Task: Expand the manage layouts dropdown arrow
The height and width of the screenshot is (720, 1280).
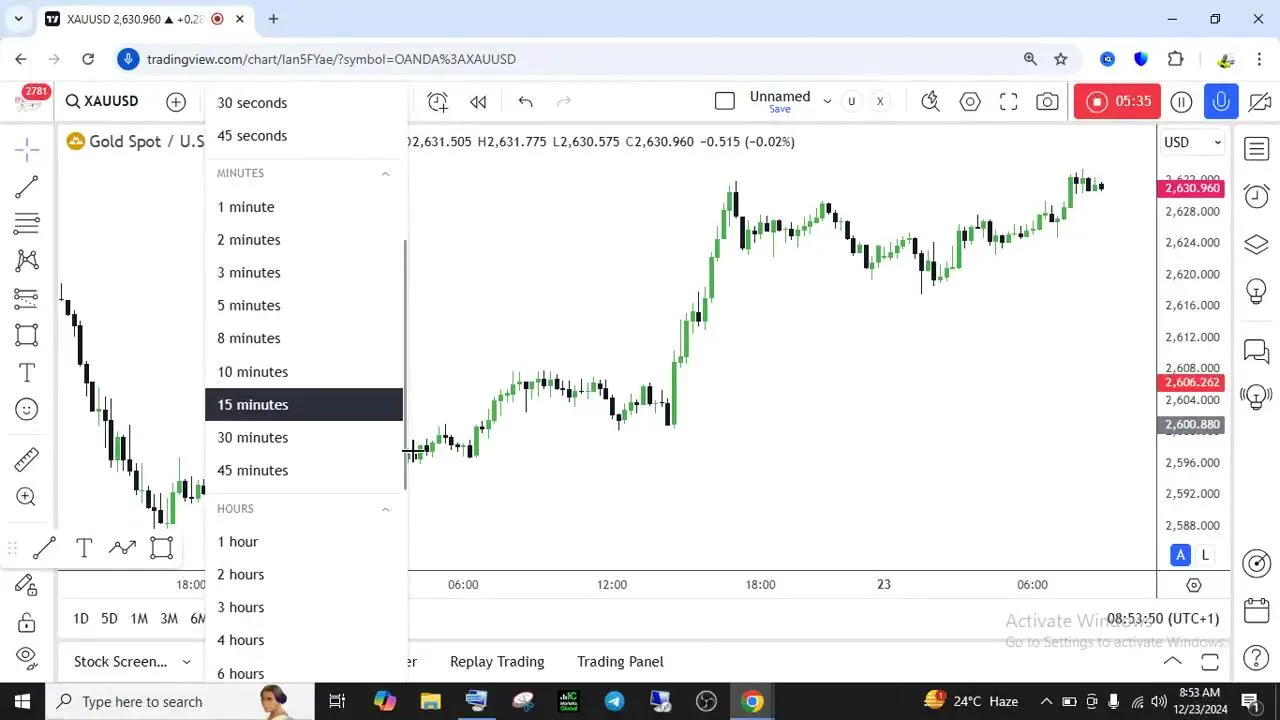Action: coord(827,101)
